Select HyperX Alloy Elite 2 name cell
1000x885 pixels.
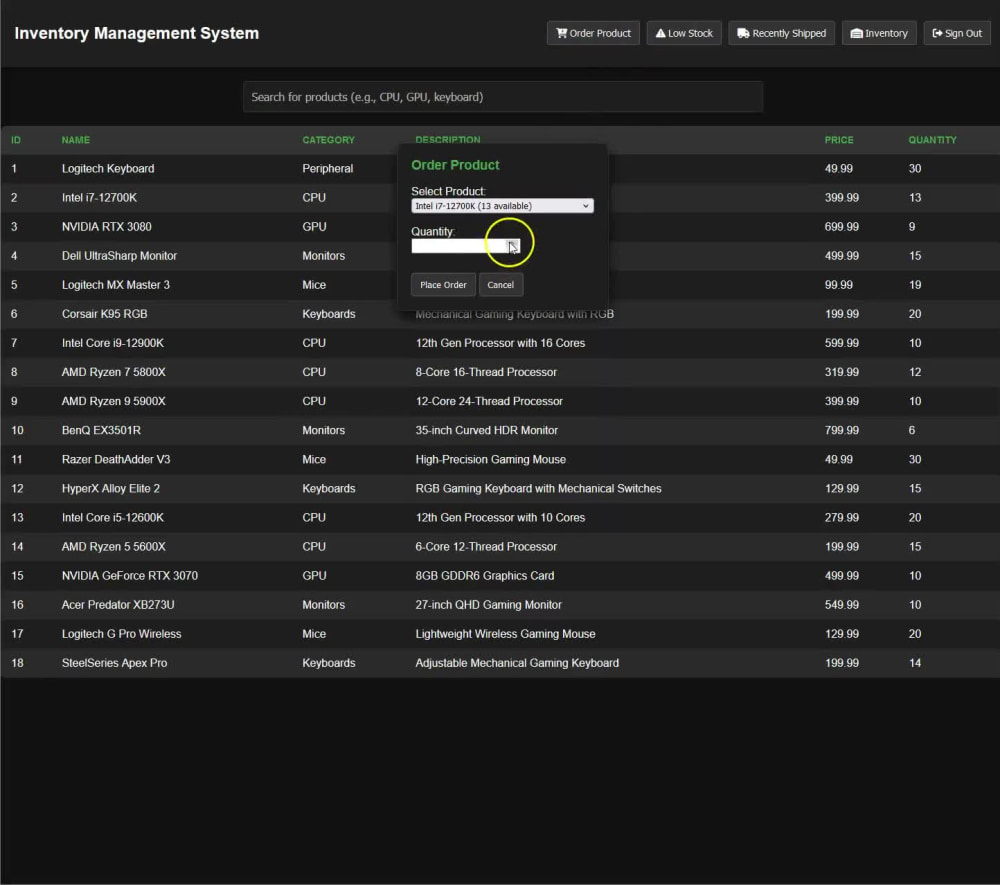pyautogui.click(x=110, y=488)
